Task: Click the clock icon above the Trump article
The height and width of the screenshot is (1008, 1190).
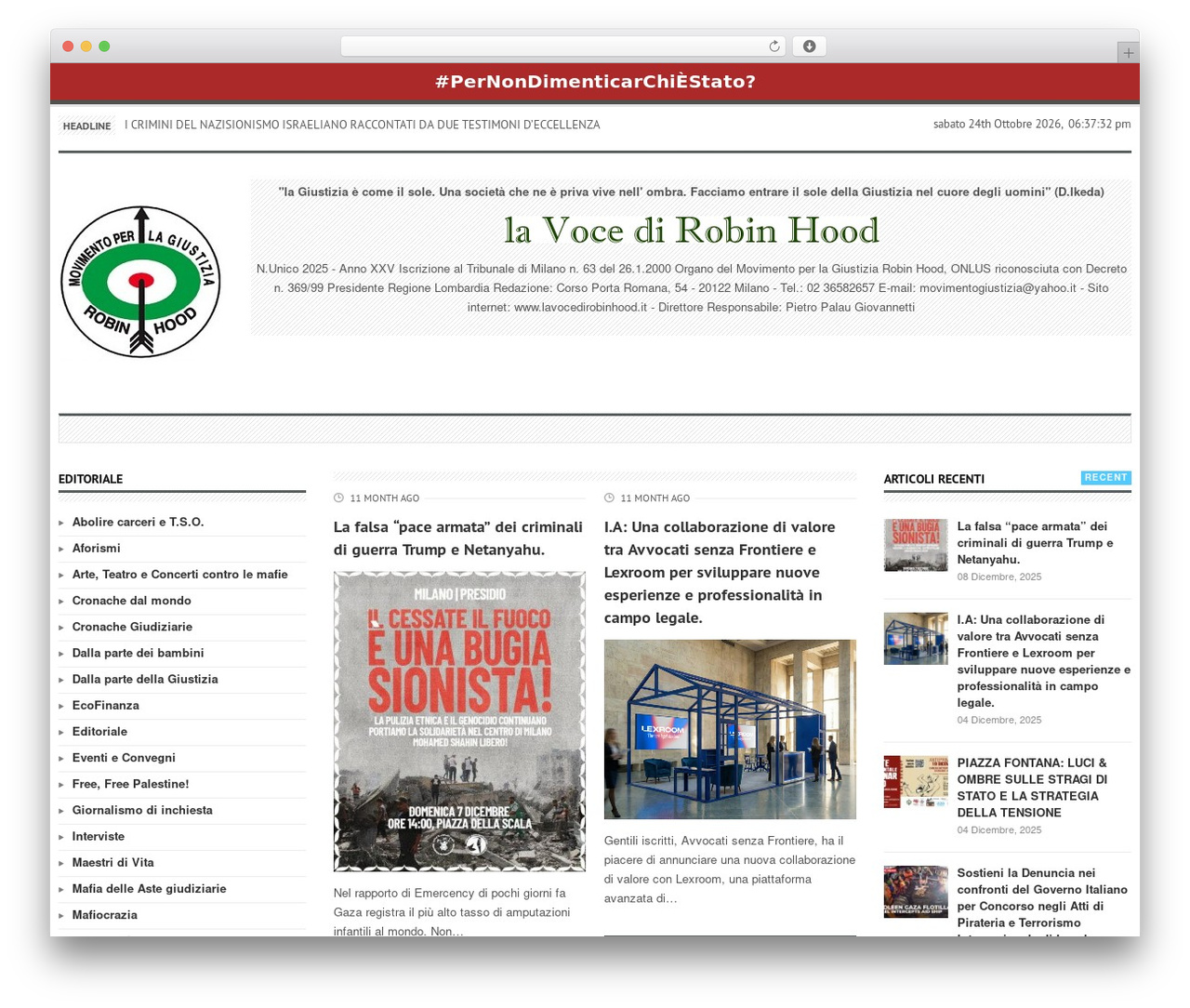Action: (338, 497)
